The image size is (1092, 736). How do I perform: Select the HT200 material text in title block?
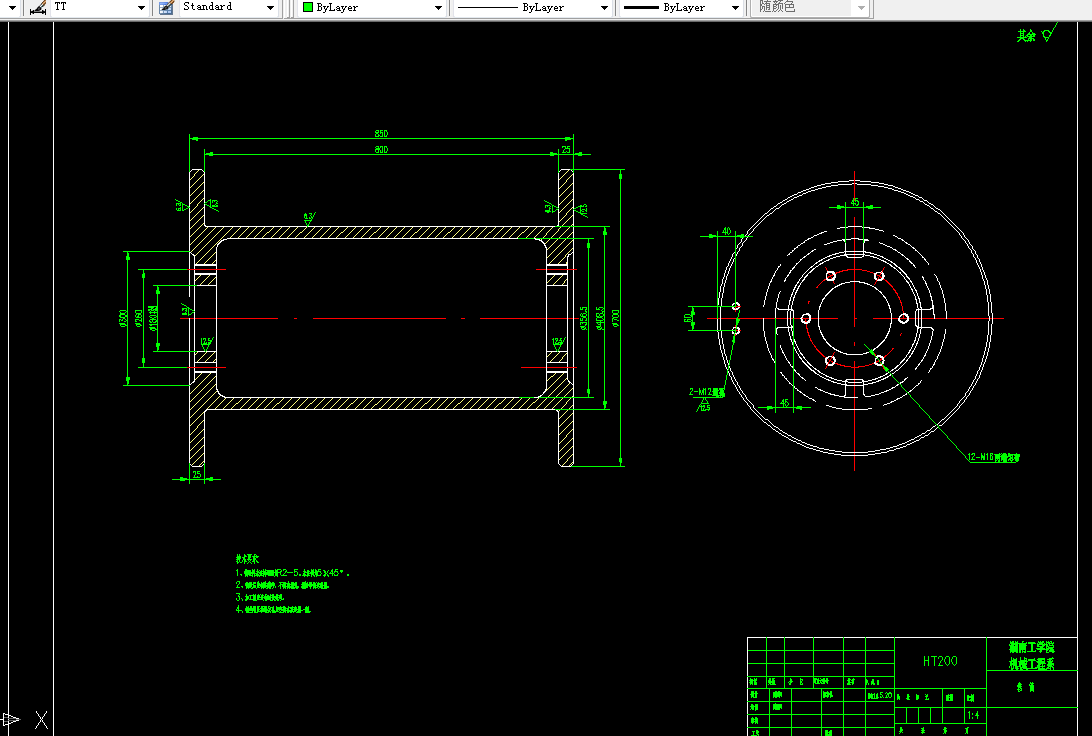tap(939, 661)
